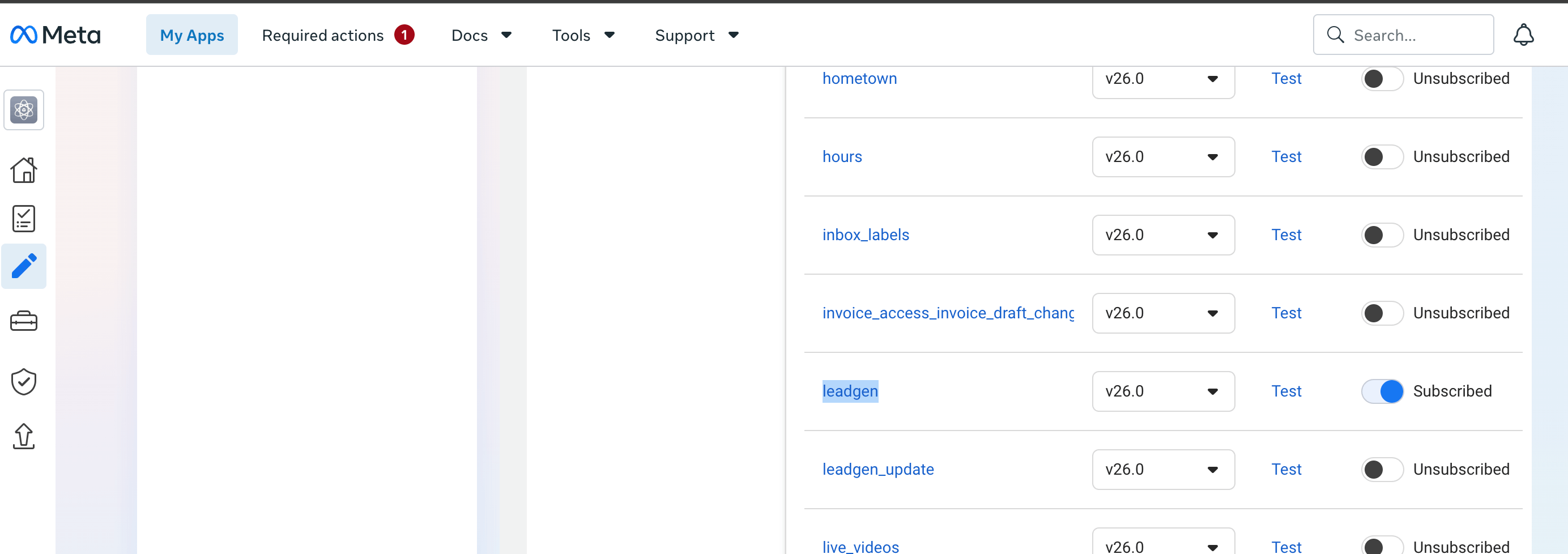Open notifications bell icon

tap(1524, 35)
